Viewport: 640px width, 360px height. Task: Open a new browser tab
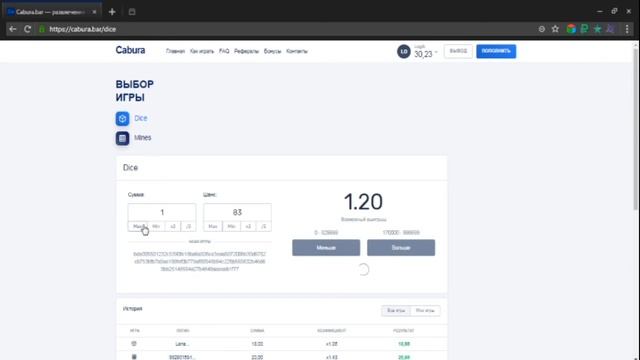point(112,12)
